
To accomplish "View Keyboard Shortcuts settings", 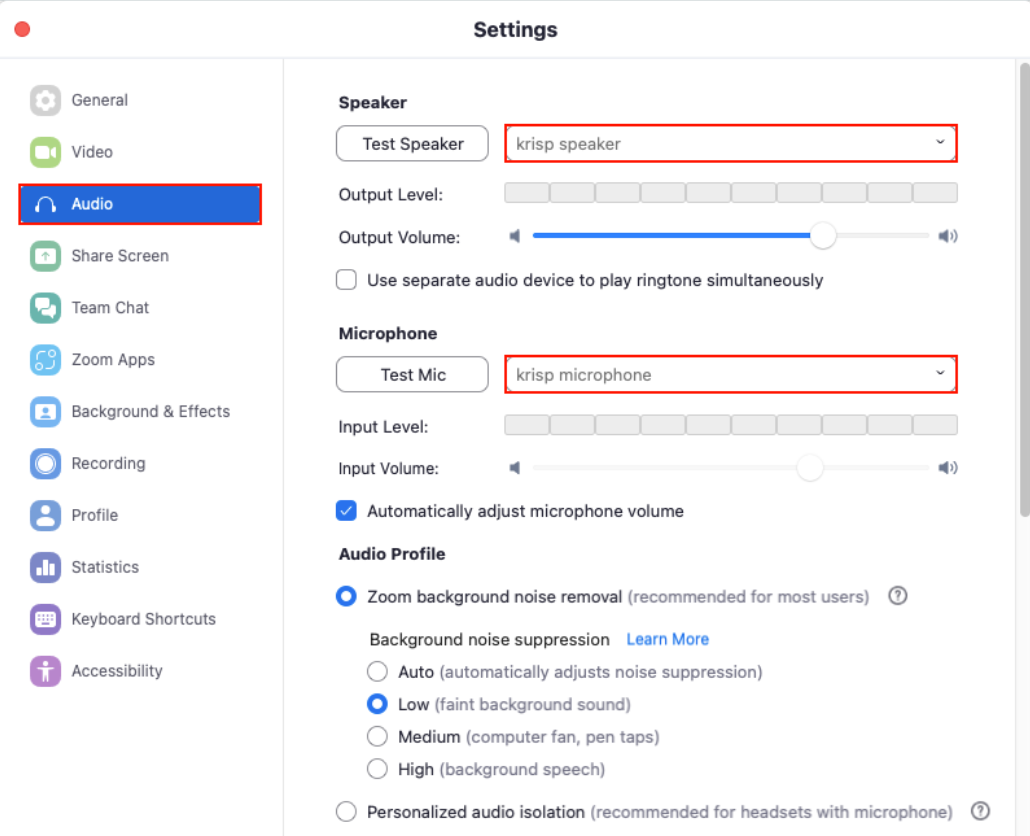I will click(x=46, y=619).
